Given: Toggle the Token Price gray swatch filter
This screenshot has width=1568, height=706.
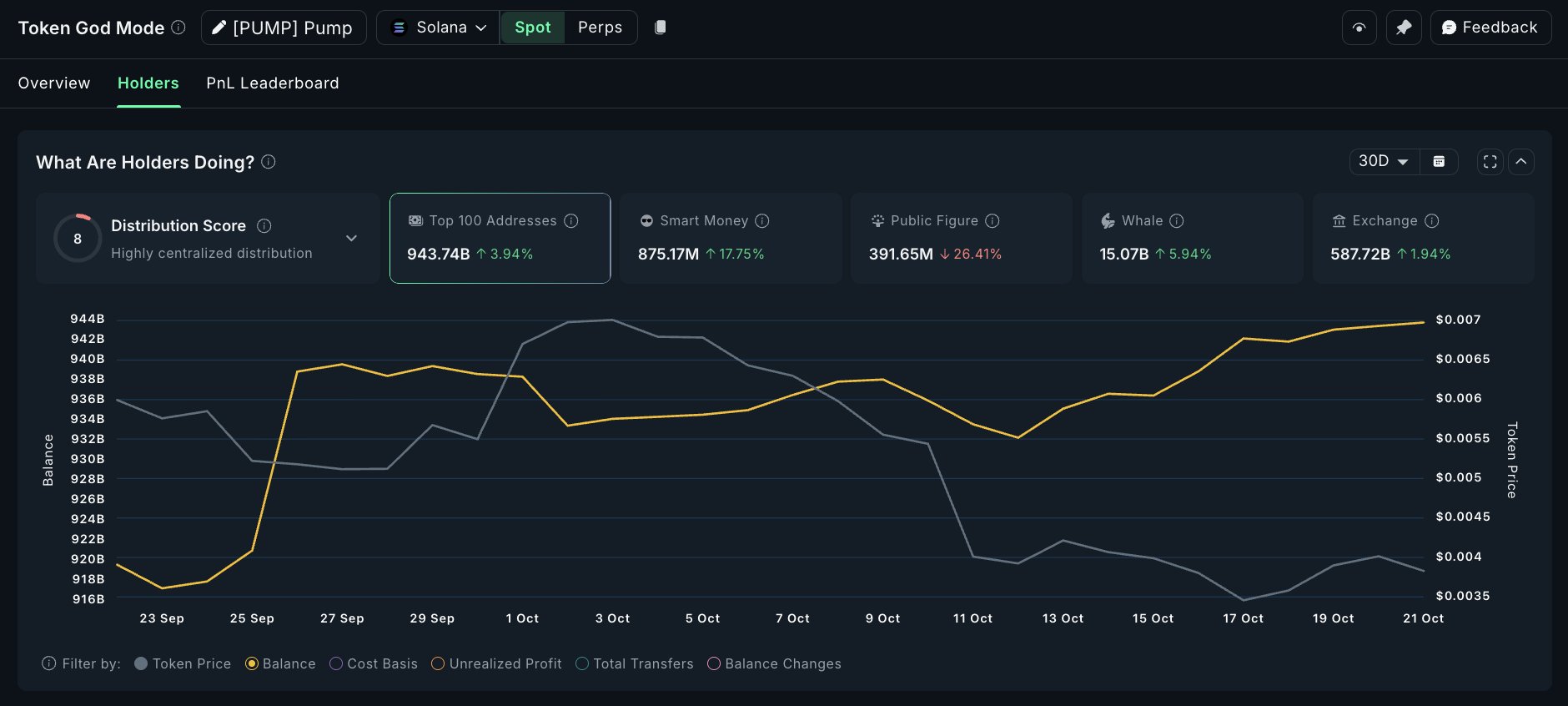Looking at the screenshot, I should pos(141,663).
